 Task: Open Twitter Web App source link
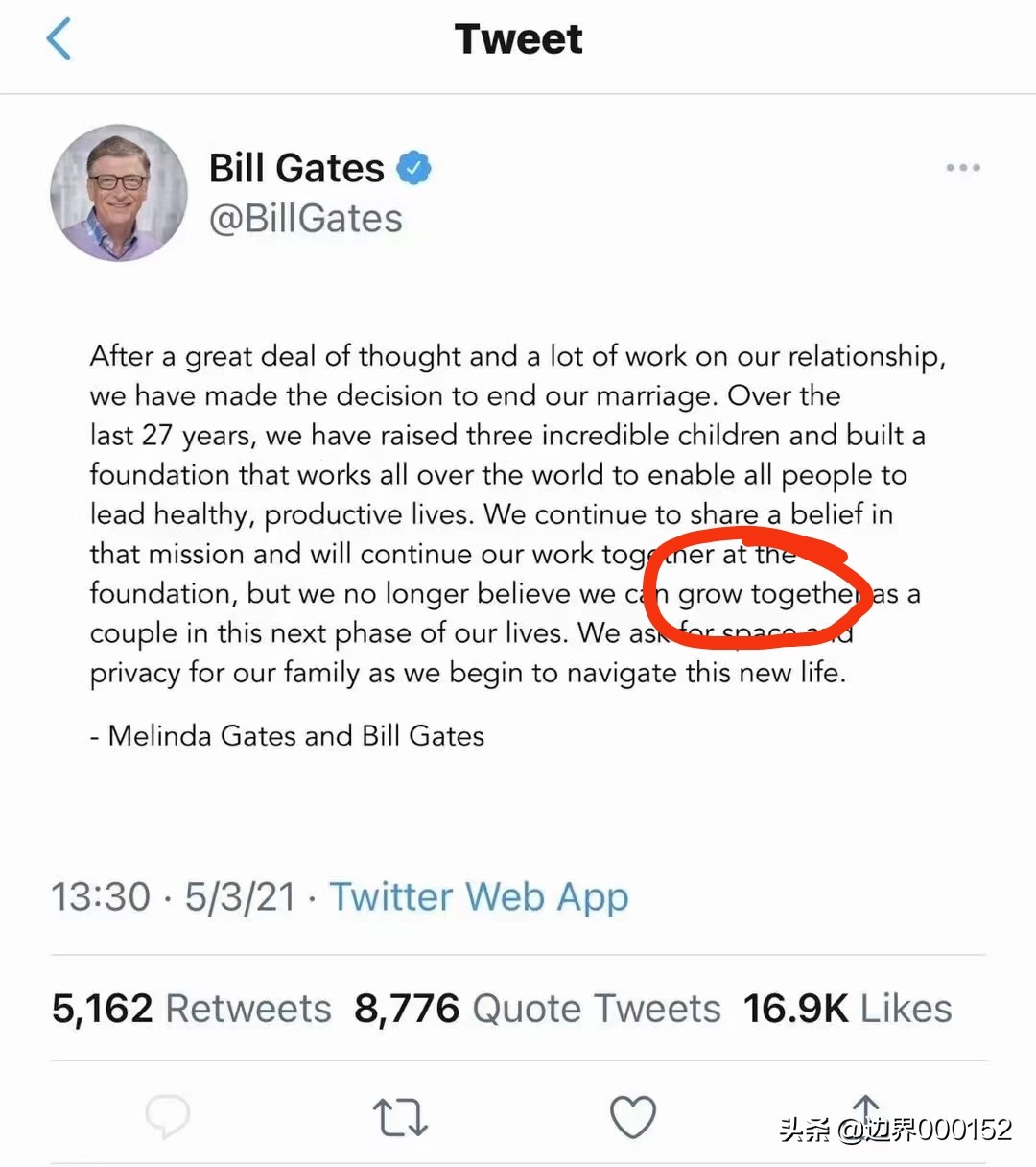tap(479, 897)
